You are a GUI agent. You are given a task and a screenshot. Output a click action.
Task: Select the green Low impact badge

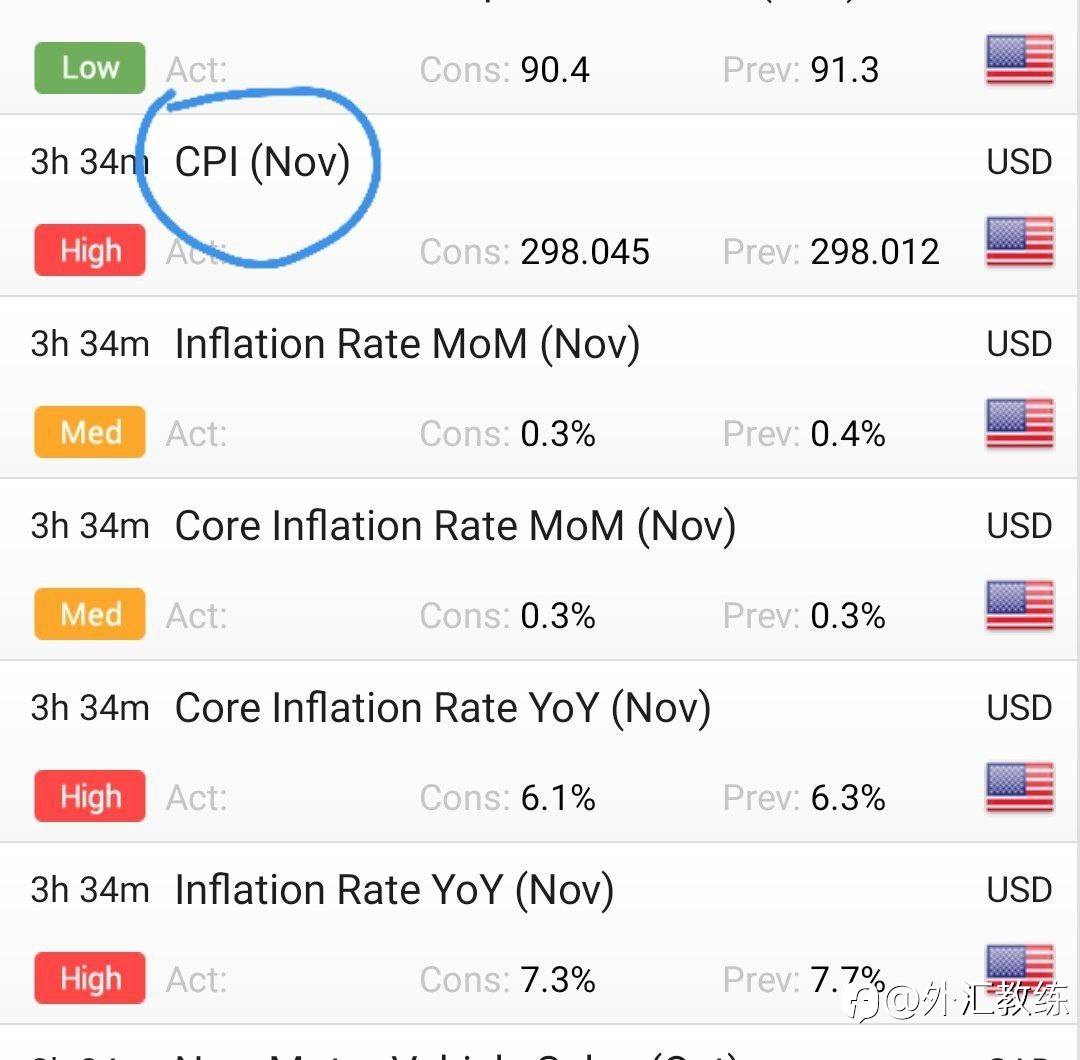coord(90,67)
